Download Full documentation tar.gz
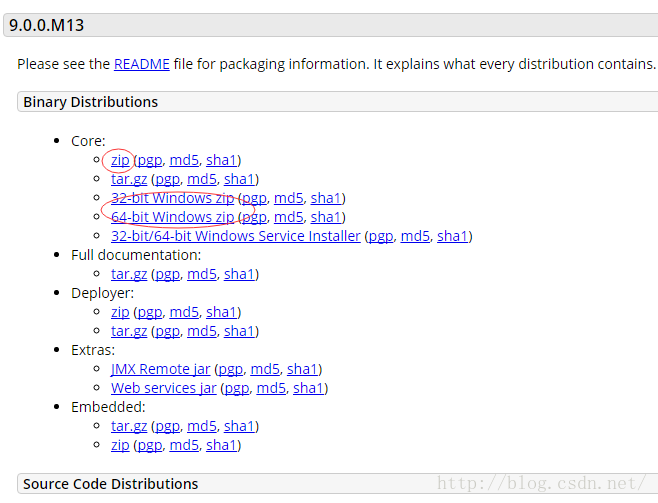658x503 pixels. pos(129,274)
